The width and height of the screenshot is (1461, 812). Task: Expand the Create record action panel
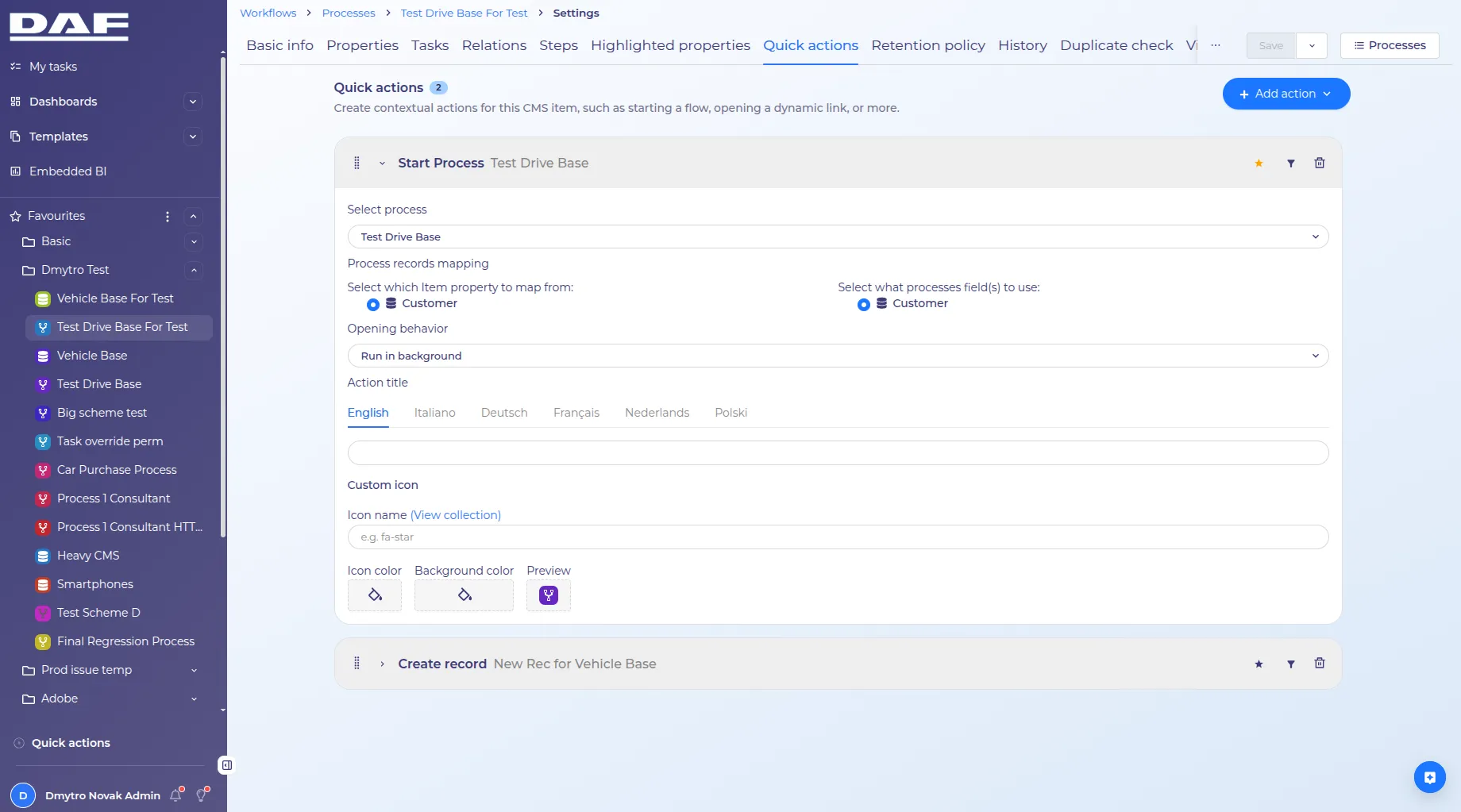point(382,664)
